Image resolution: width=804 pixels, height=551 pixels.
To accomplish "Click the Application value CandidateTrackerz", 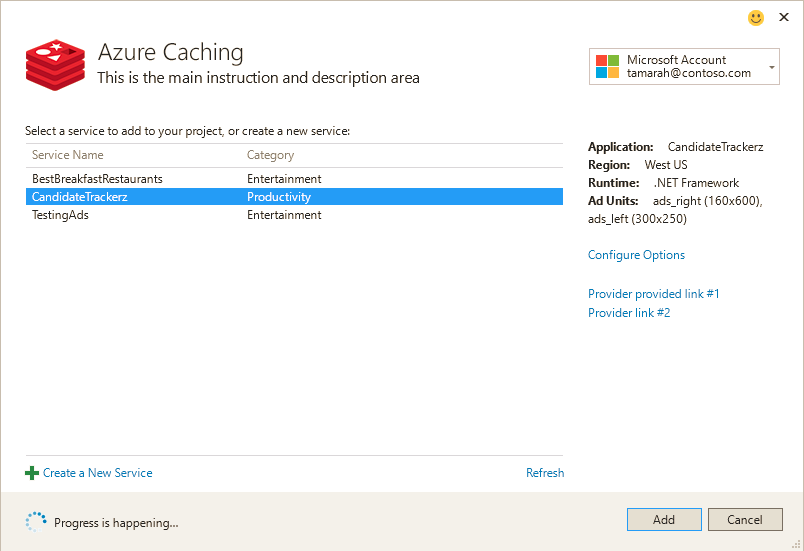I will pyautogui.click(x=715, y=147).
